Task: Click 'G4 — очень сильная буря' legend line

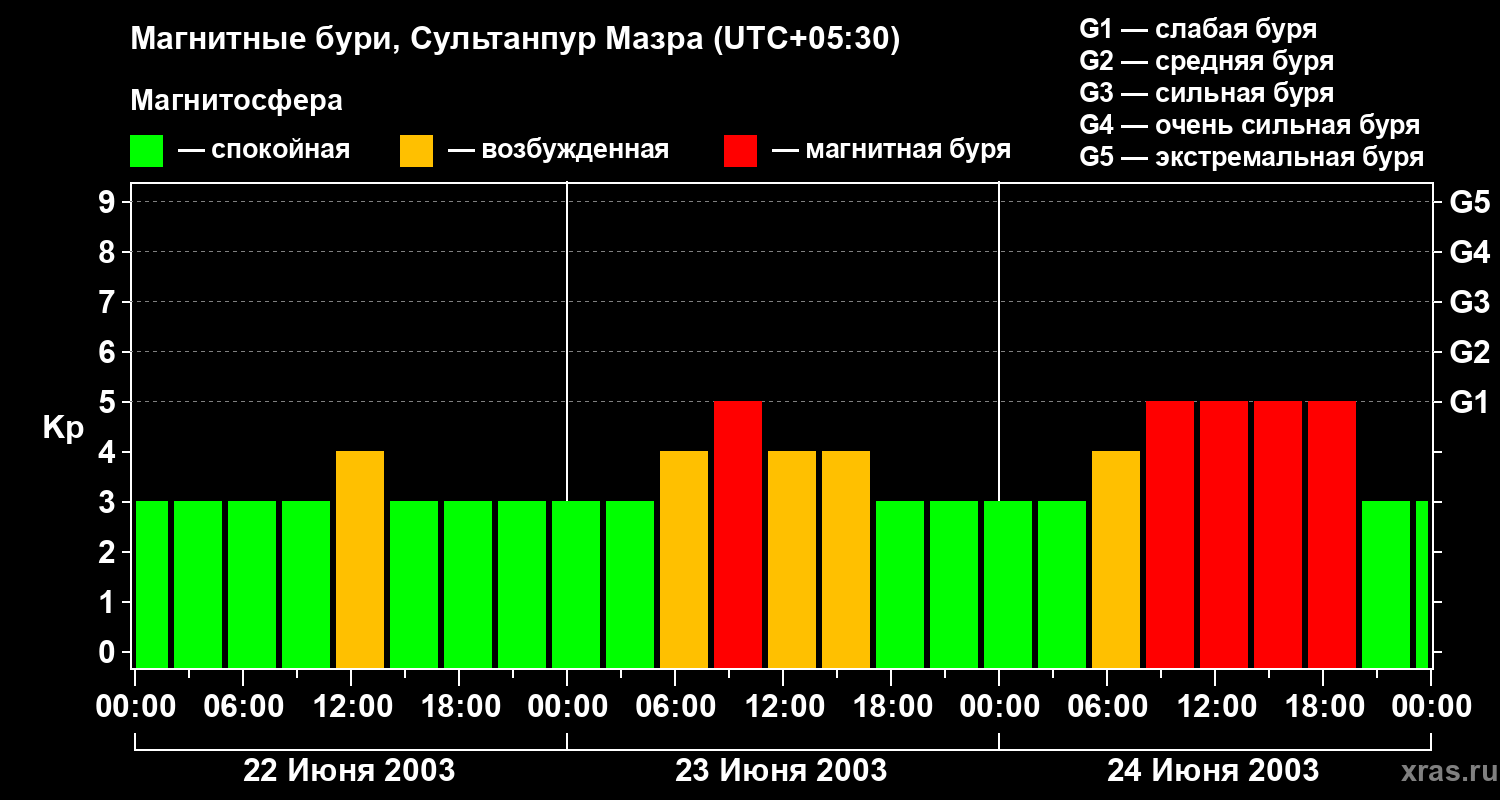Action: [1249, 125]
